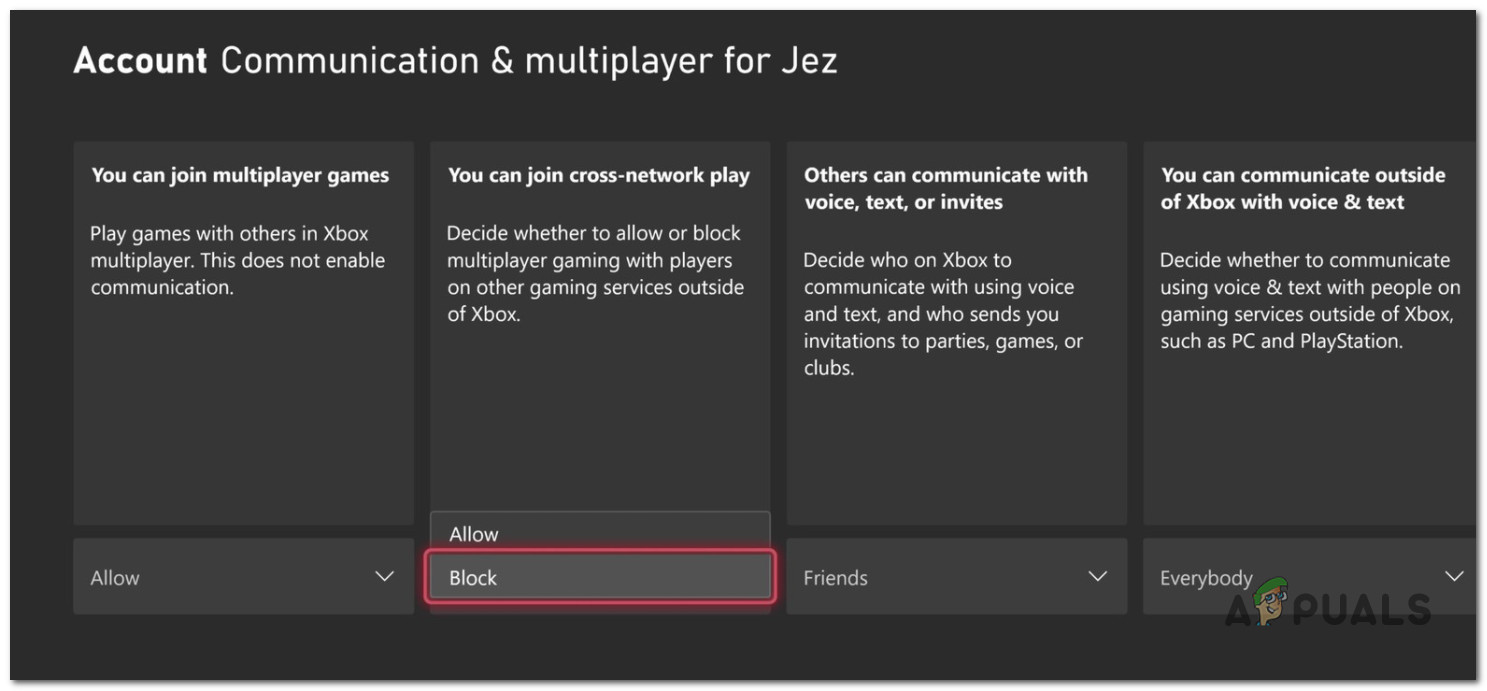1487x691 pixels.
Task: Click the "Decide who on Xbox" description
Action: point(943,314)
